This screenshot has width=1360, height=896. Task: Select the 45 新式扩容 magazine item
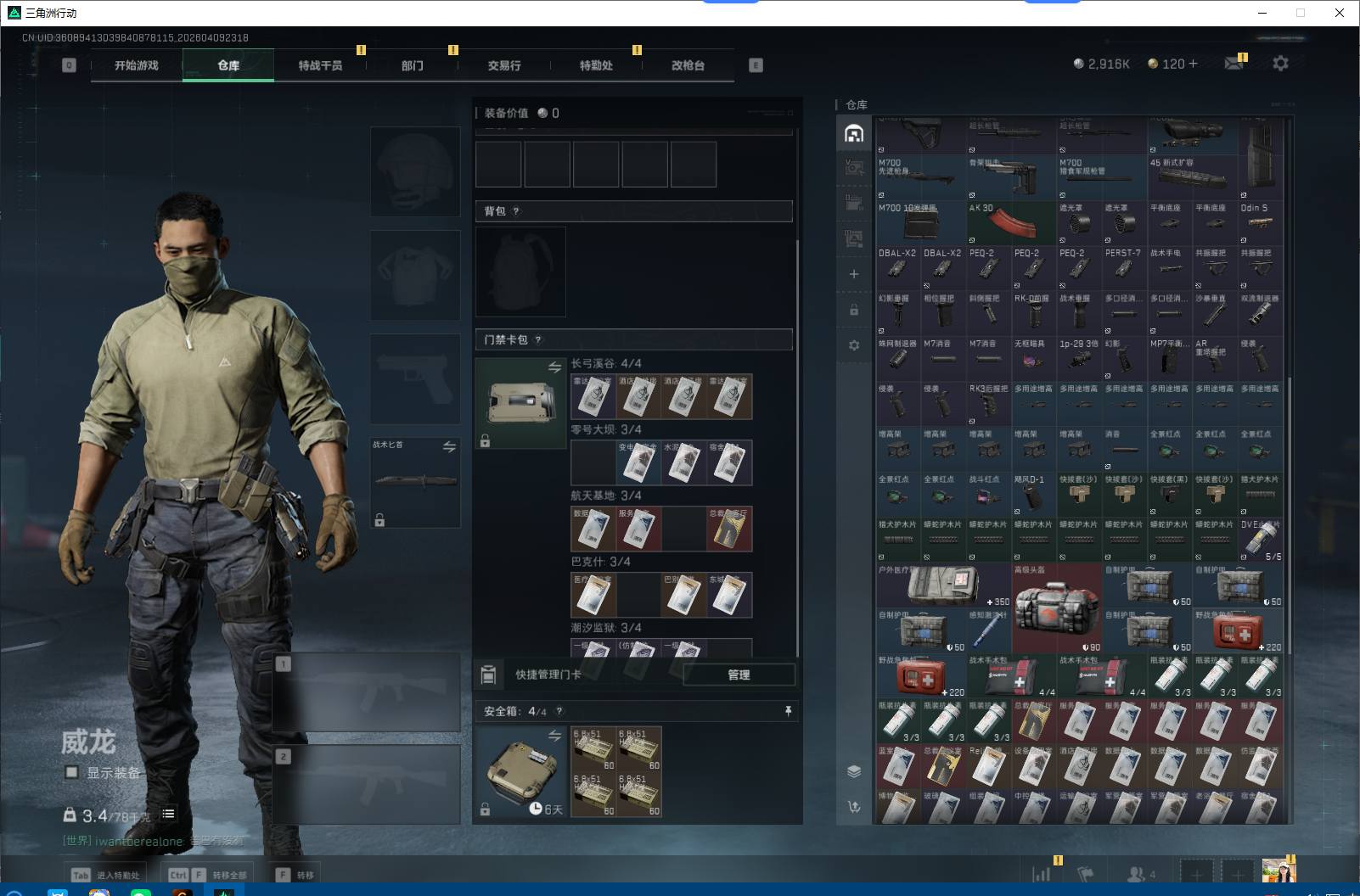tap(1193, 177)
